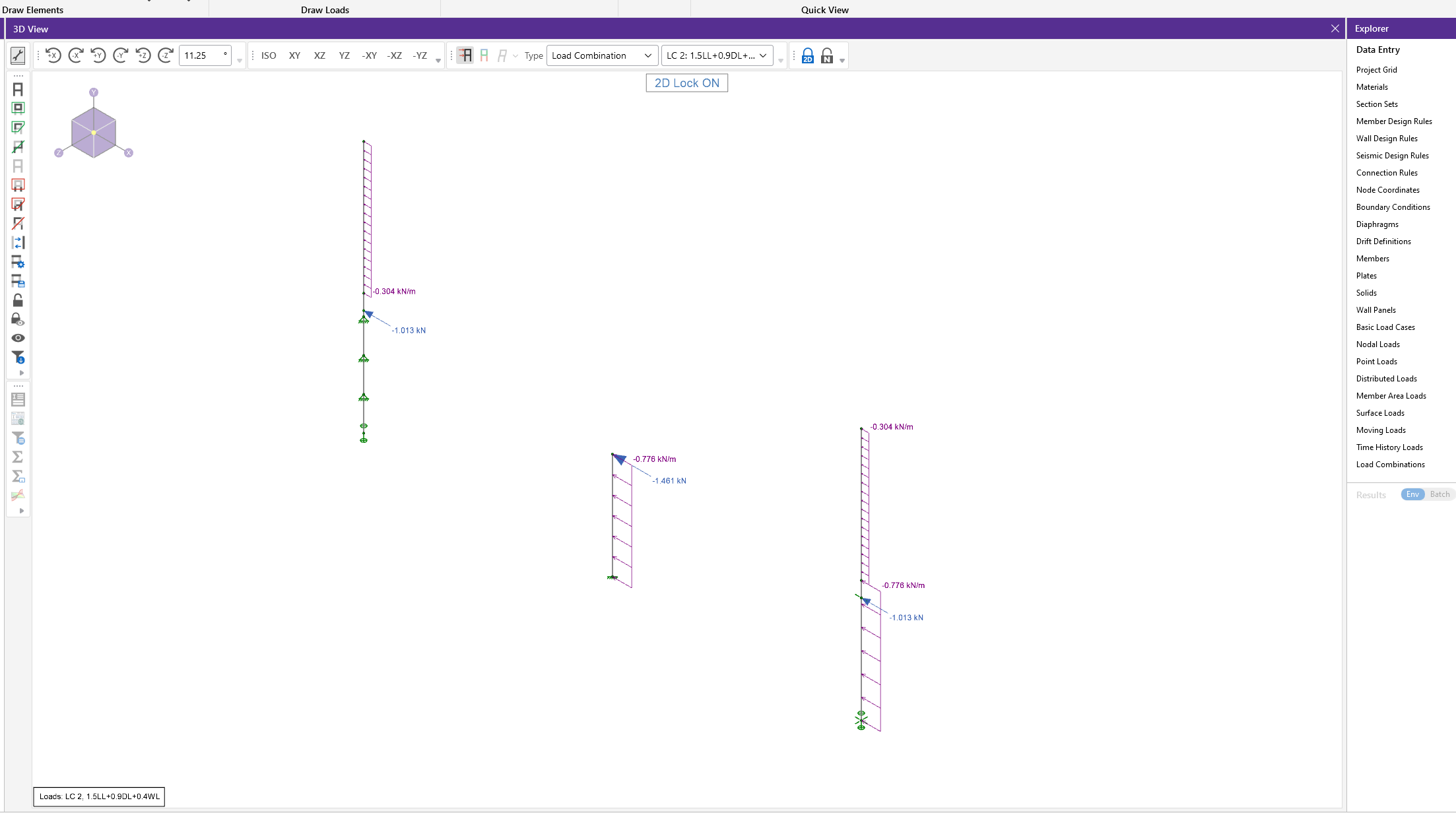Open the Load Combination Type dropdown
Image resolution: width=1456 pixels, height=813 pixels.
pyautogui.click(x=601, y=55)
